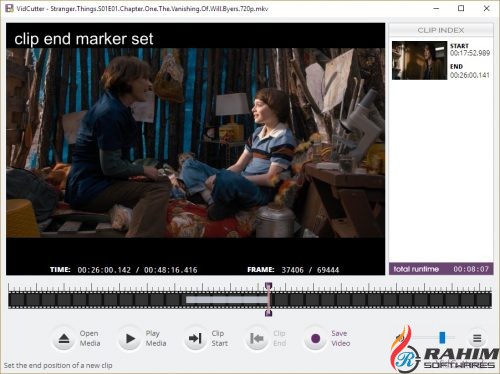The width and height of the screenshot is (500, 374).
Task: Minimize the VidCutter window
Action: [x=436, y=8]
